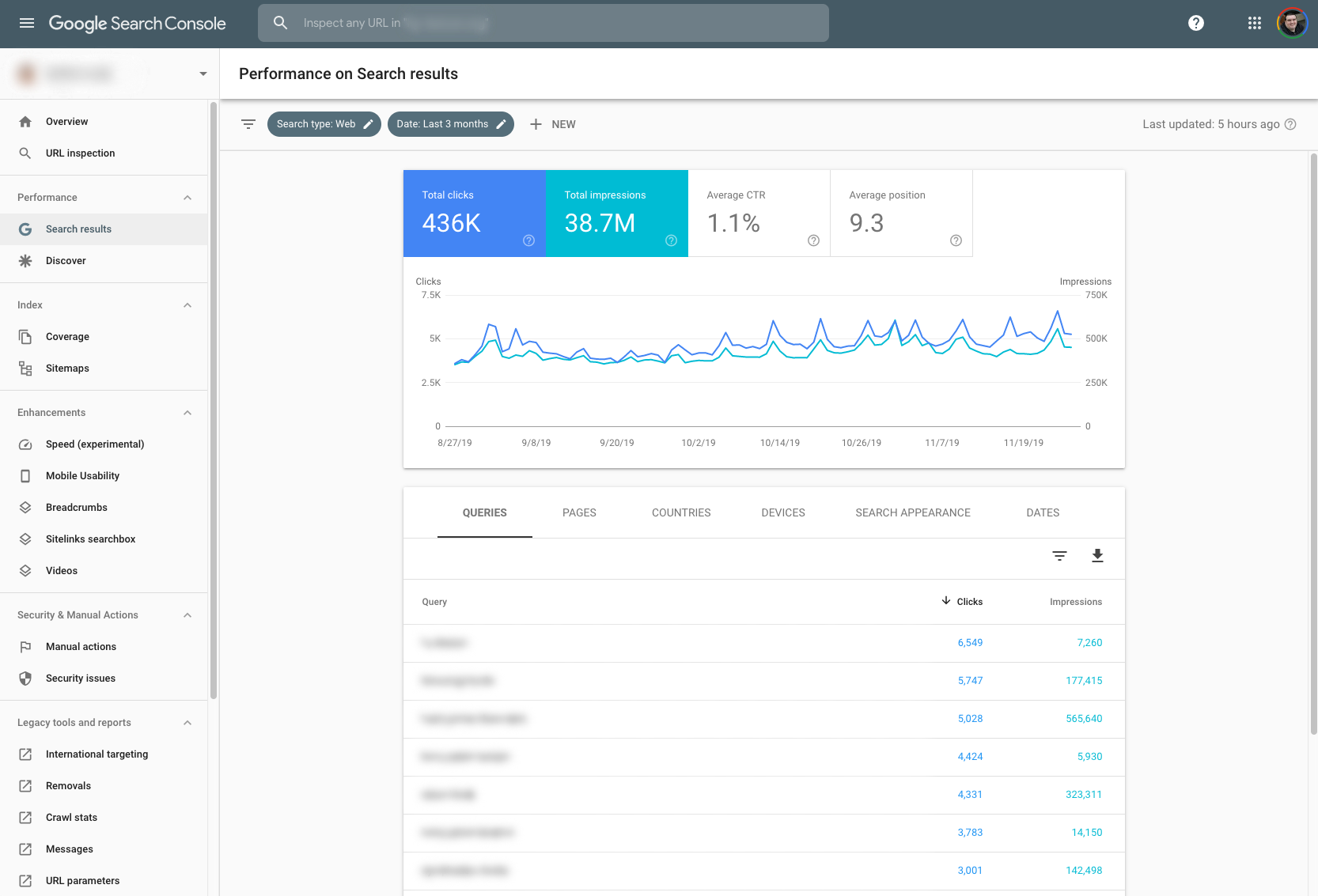The image size is (1318, 896).
Task: Click the help question mark icon
Action: click(1196, 23)
